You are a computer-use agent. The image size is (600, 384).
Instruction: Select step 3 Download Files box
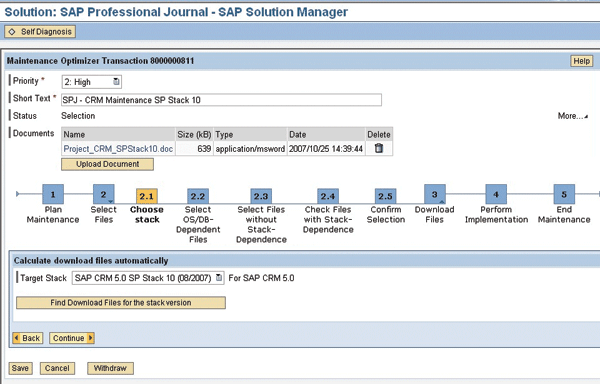click(x=435, y=194)
